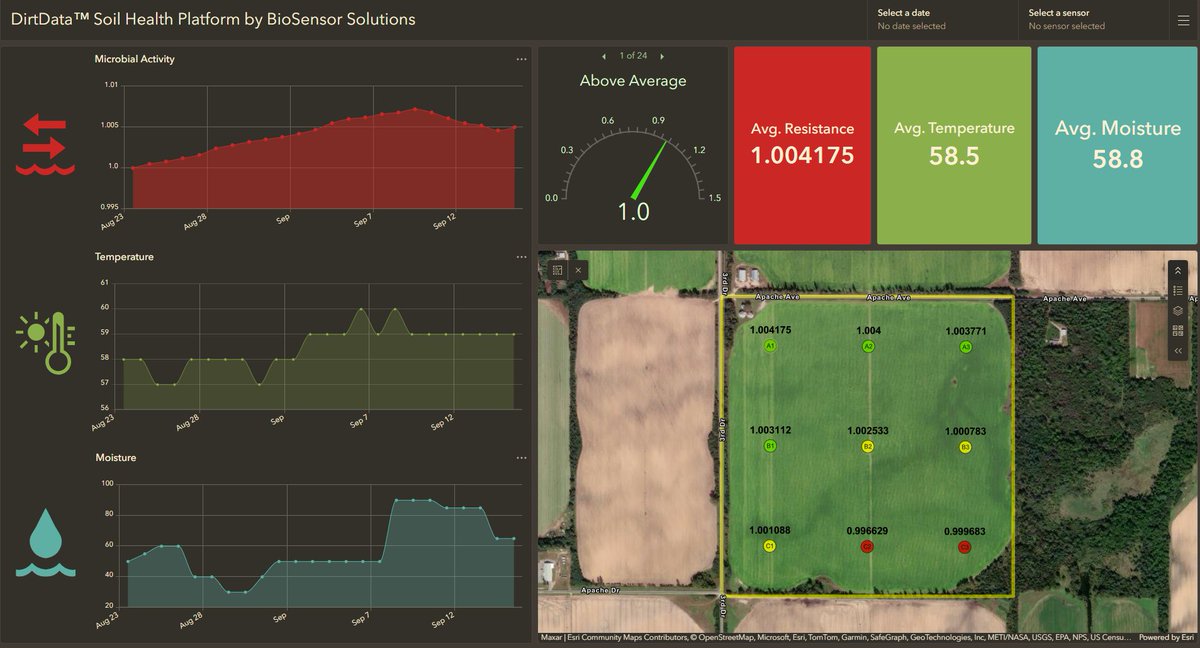Viewport: 1200px width, 648px height.
Task: Click the sun thermometer temperature icon
Action: [45, 343]
